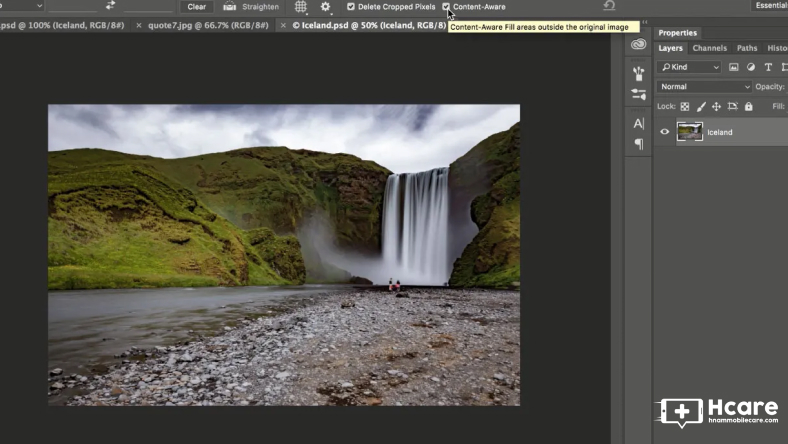788x444 pixels.
Task: Click the lock transparent pixels icon
Action: point(685,106)
